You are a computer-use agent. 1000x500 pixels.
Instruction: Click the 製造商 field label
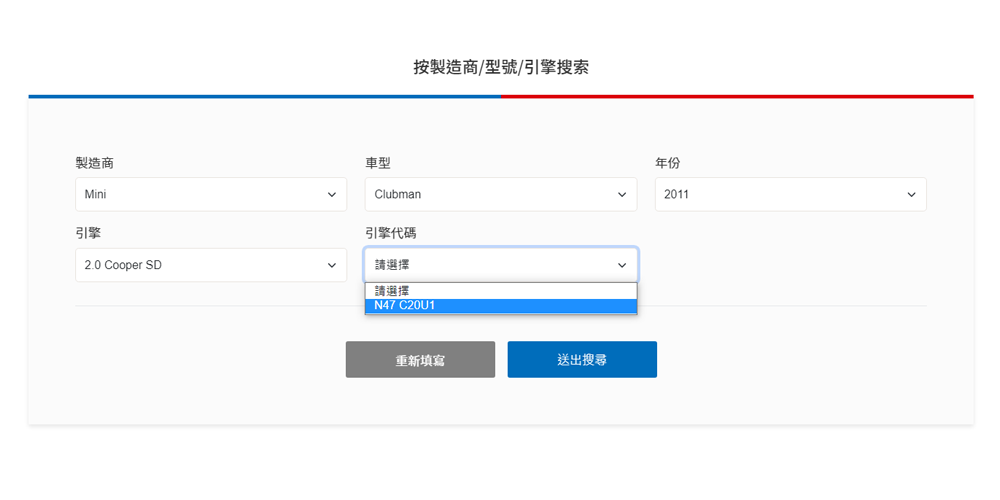pos(94,163)
